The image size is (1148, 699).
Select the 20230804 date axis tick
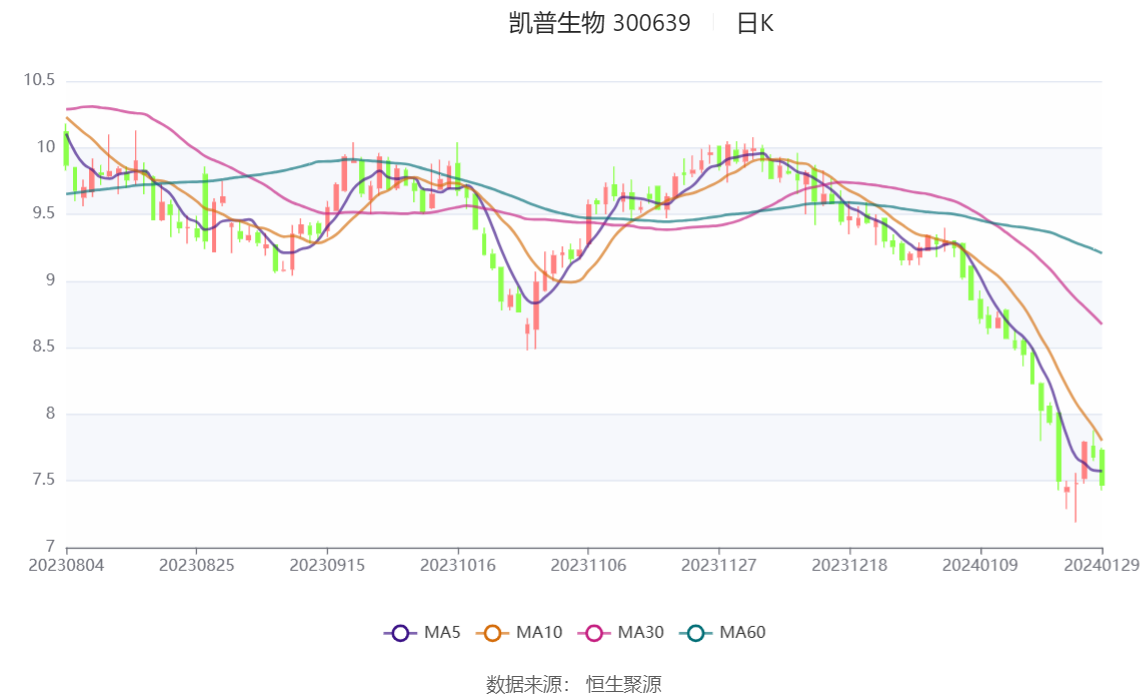(66, 566)
